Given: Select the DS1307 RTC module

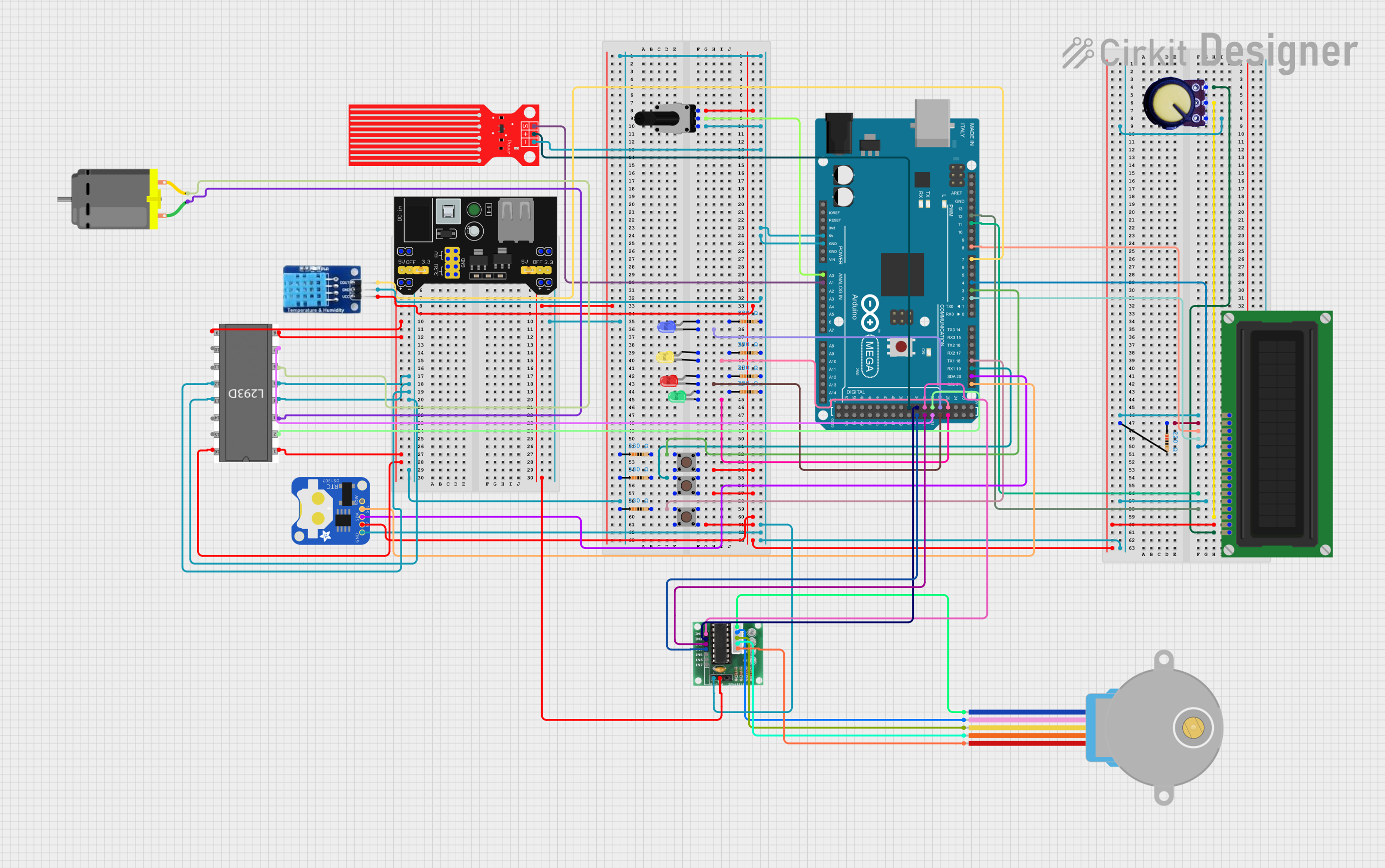Looking at the screenshot, I should 330,510.
